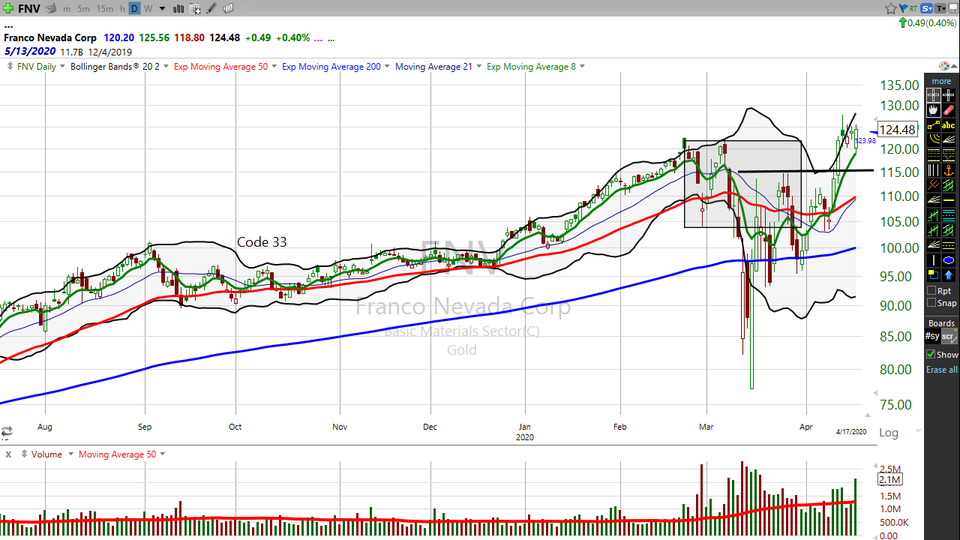Click the blue flag icon
960x540 pixels.
coord(903,8)
